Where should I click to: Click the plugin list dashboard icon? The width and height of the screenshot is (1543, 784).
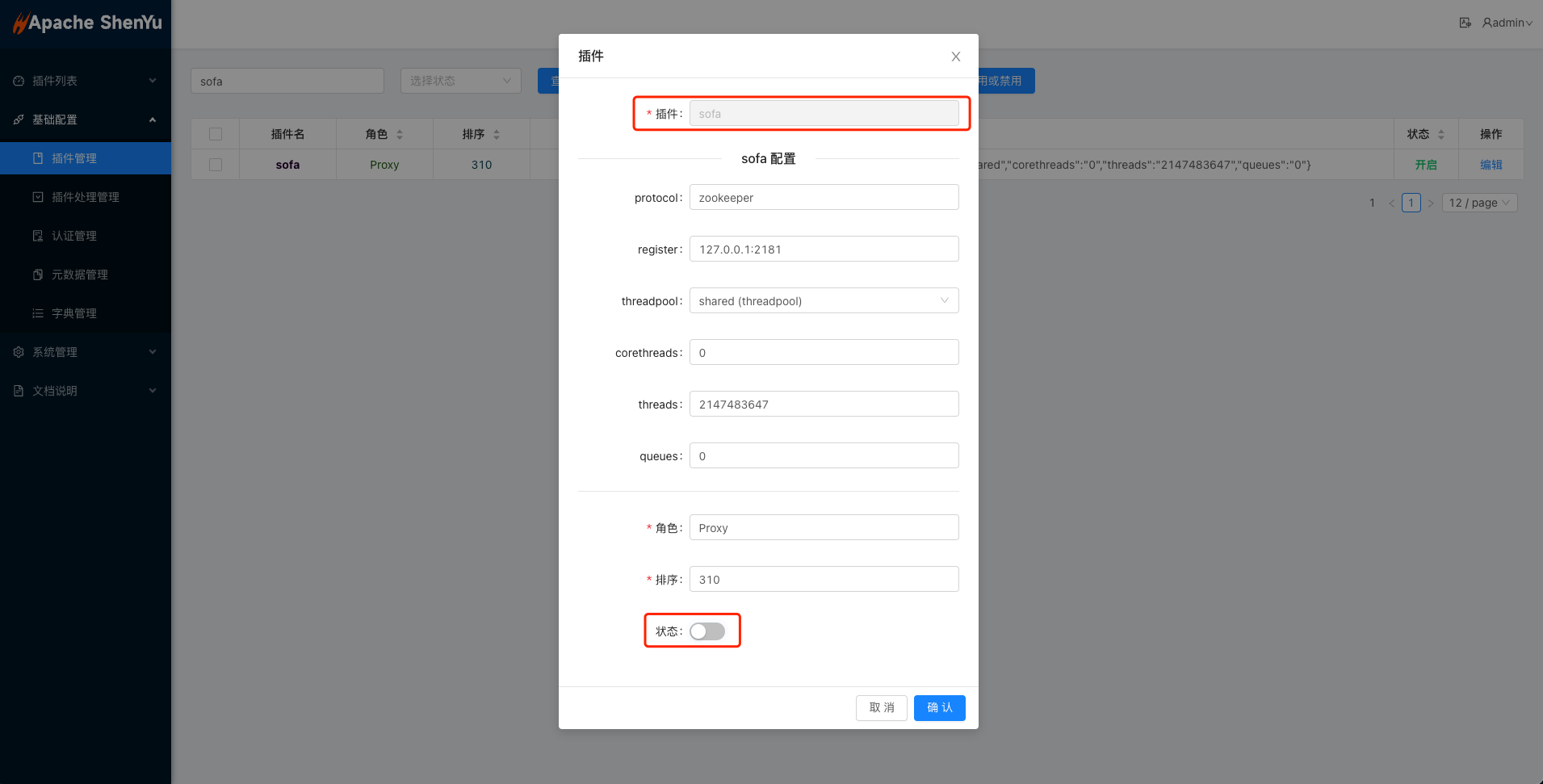point(19,81)
